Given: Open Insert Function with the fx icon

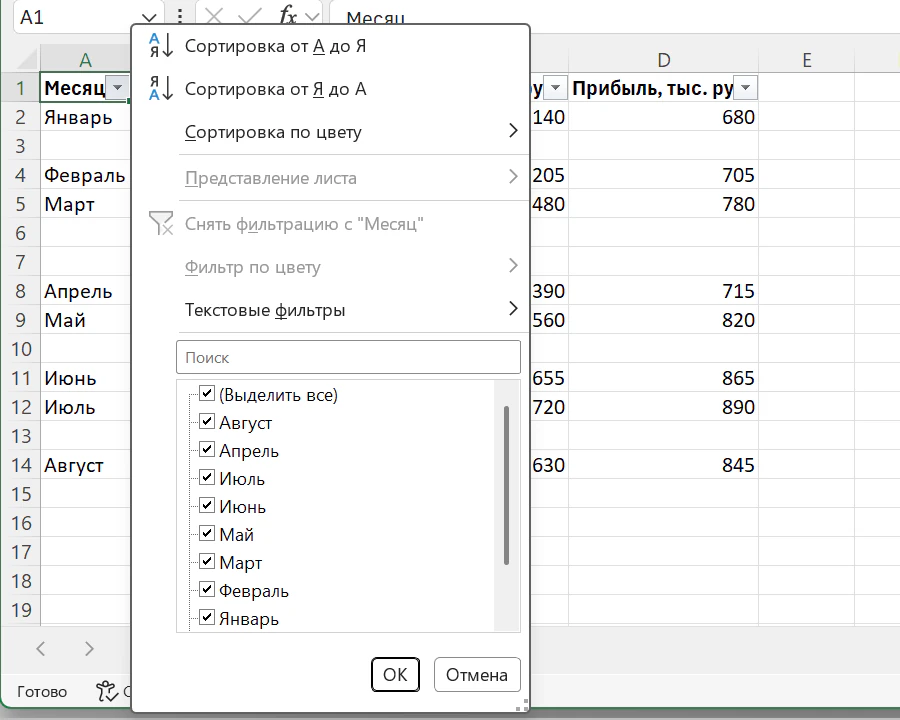Looking at the screenshot, I should (x=288, y=16).
